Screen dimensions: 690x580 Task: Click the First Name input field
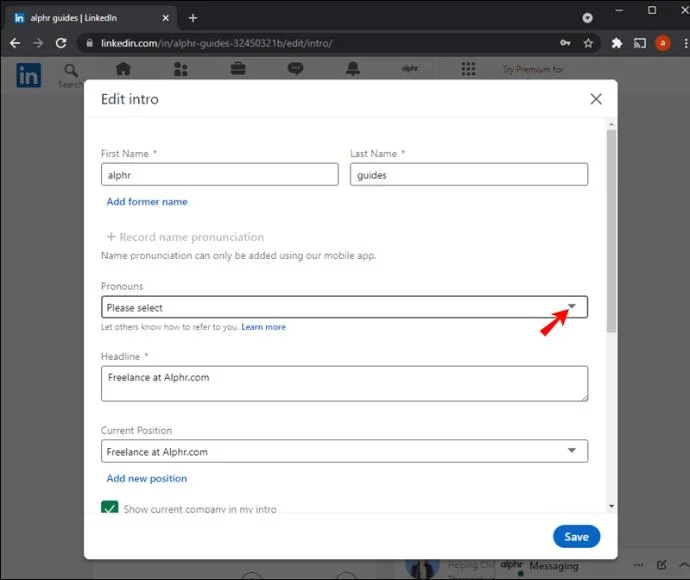(220, 174)
